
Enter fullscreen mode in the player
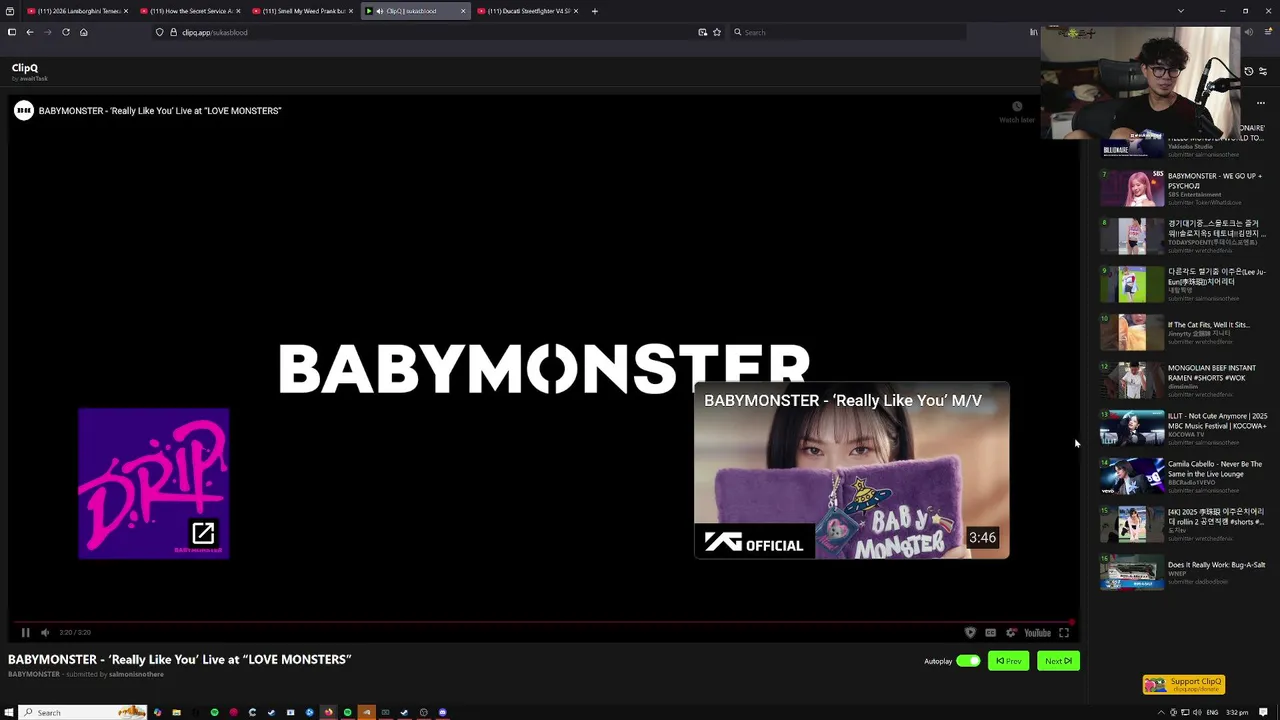pyautogui.click(x=1064, y=632)
